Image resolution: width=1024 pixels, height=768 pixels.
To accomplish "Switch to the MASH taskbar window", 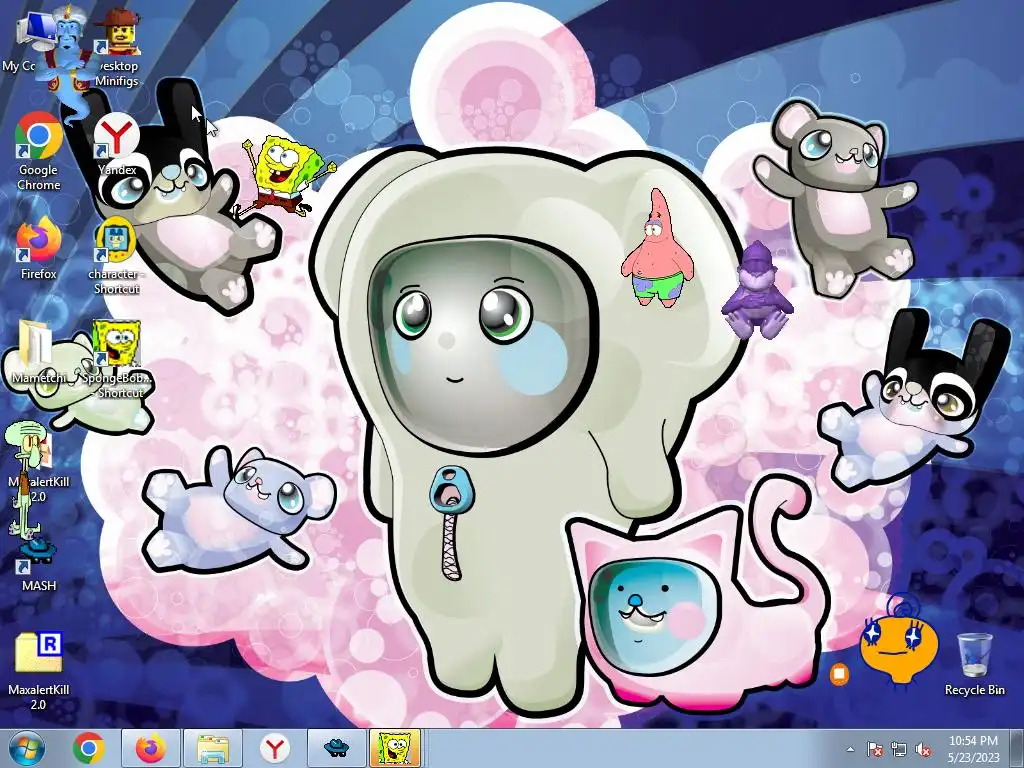I will (x=336, y=748).
